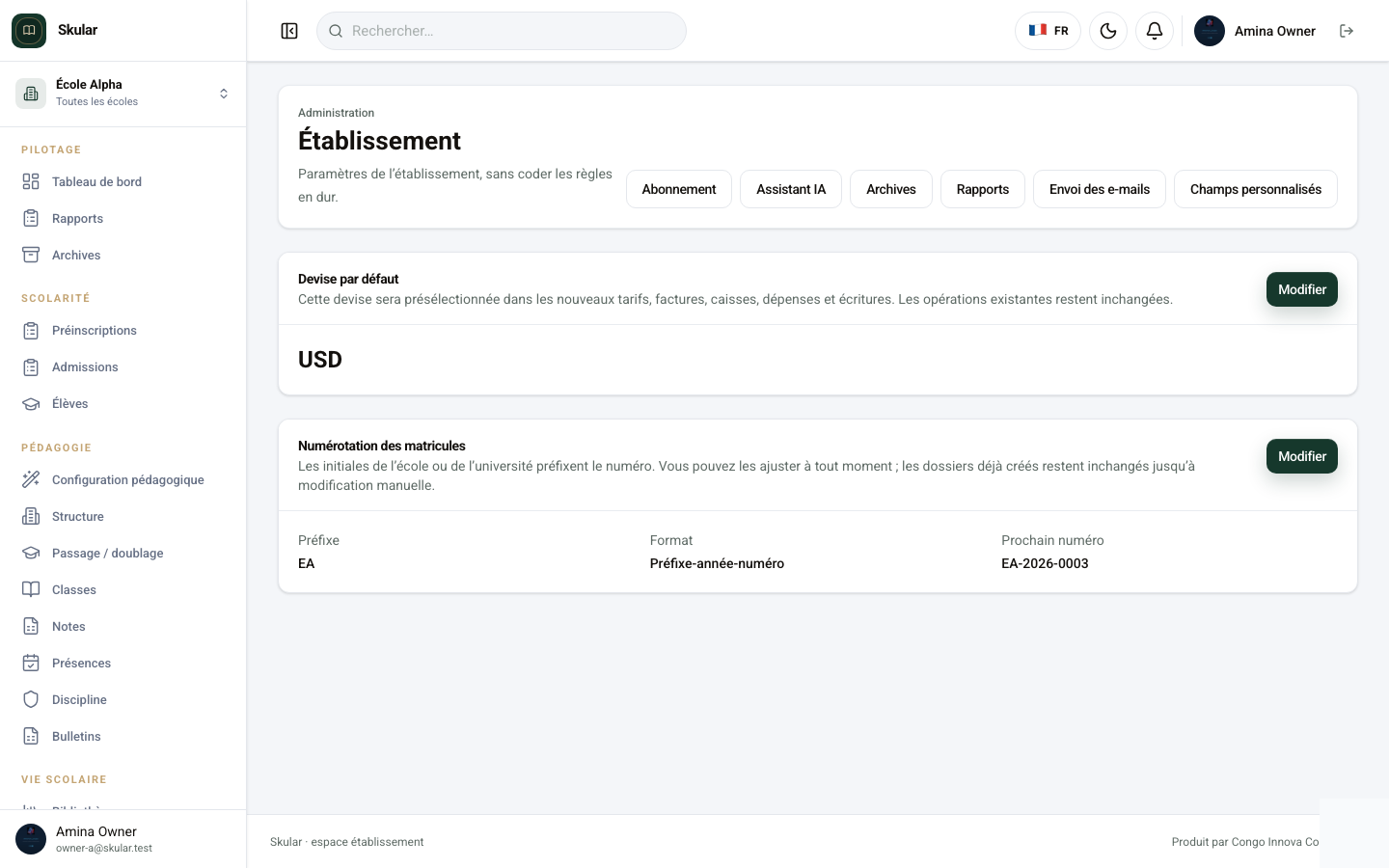Click the logout icon

pyautogui.click(x=1347, y=31)
